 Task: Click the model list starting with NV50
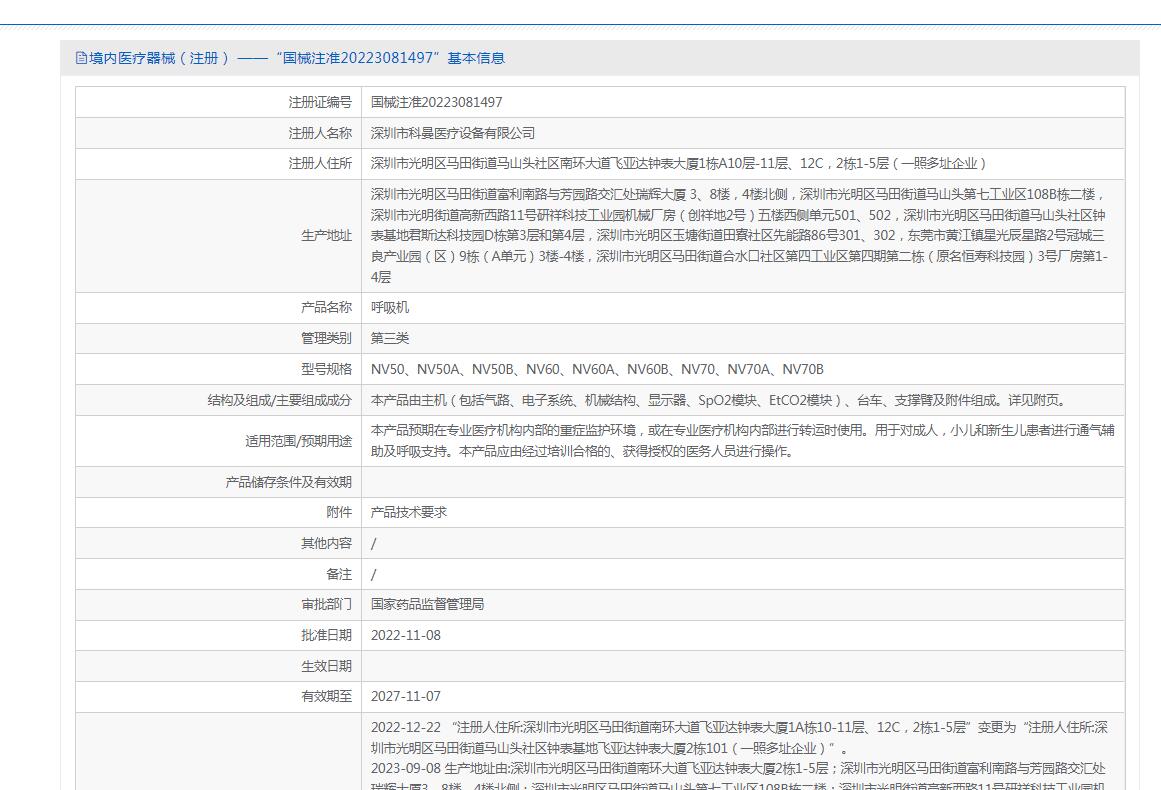[x=597, y=369]
